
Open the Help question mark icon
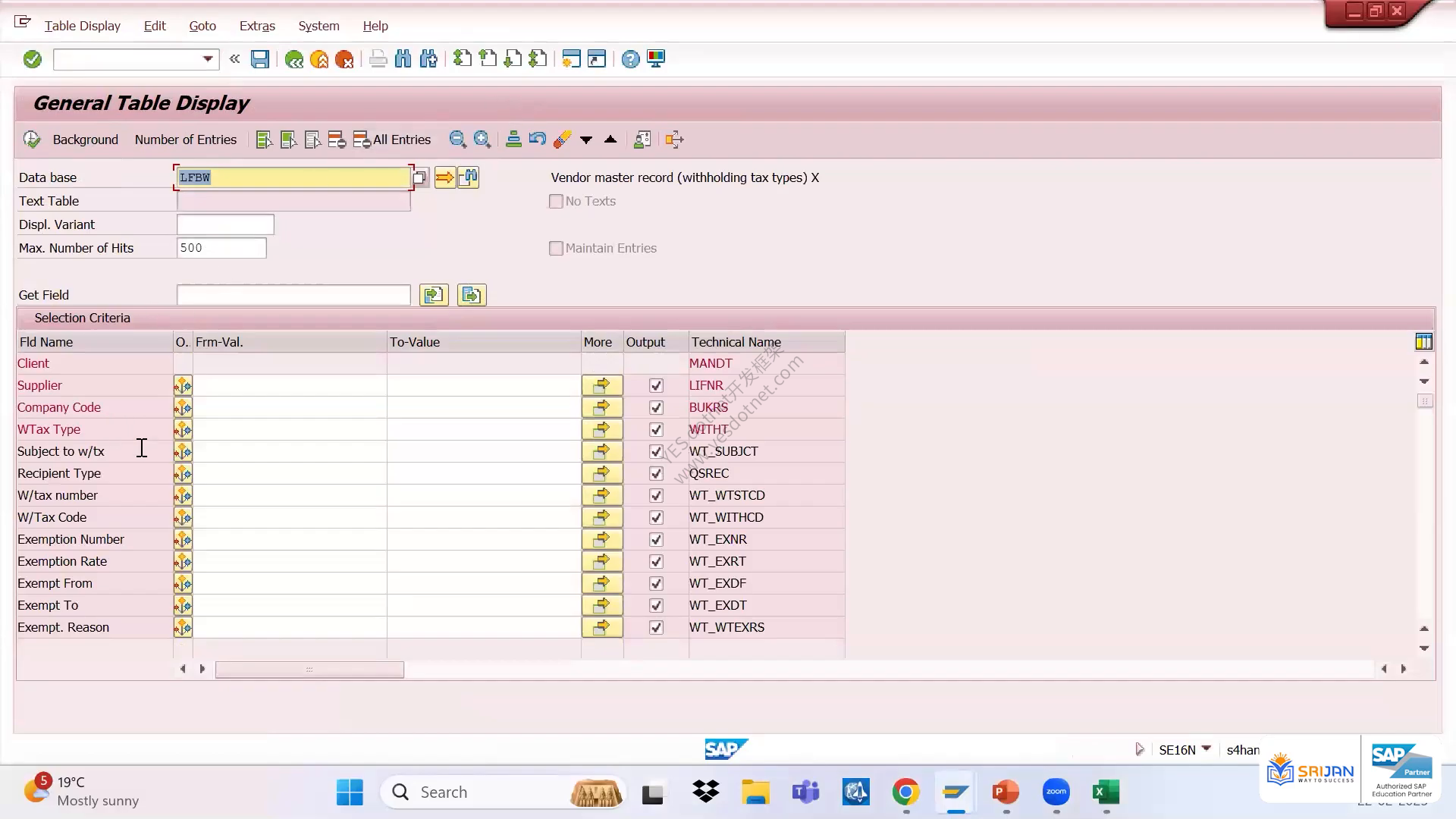pos(630,59)
